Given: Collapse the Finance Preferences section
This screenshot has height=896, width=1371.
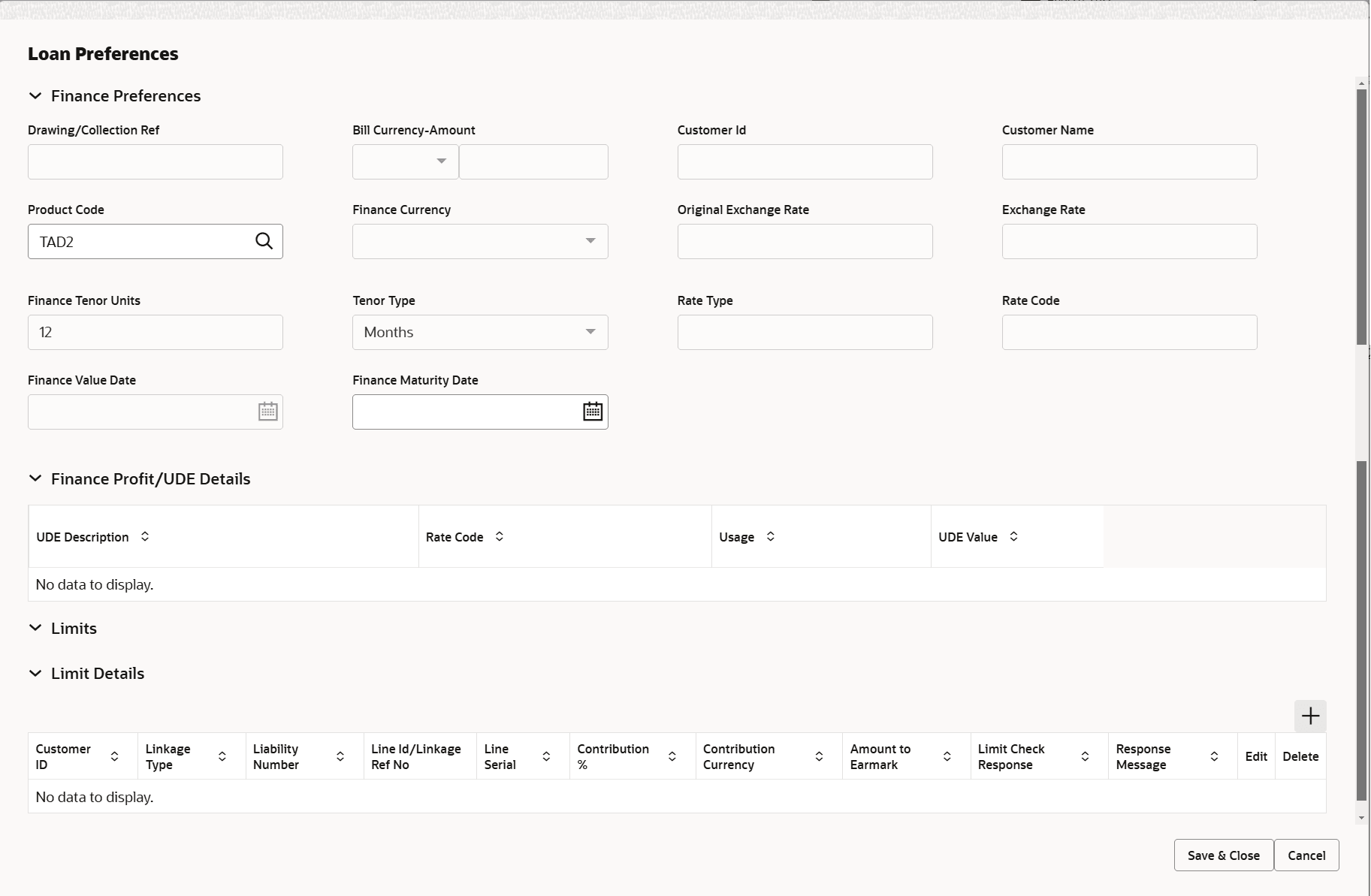Looking at the screenshot, I should point(35,96).
